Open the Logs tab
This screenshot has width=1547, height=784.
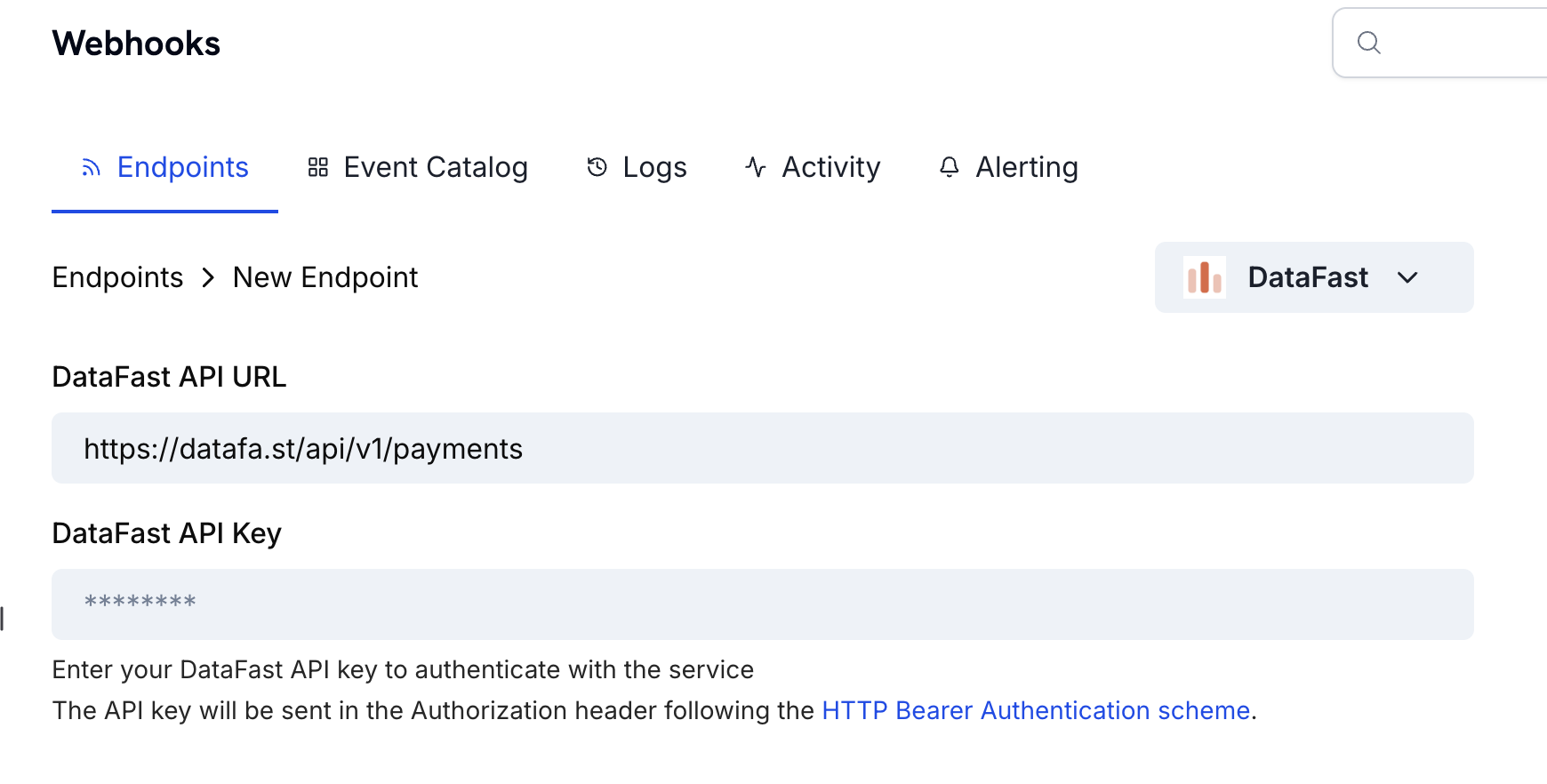point(637,167)
